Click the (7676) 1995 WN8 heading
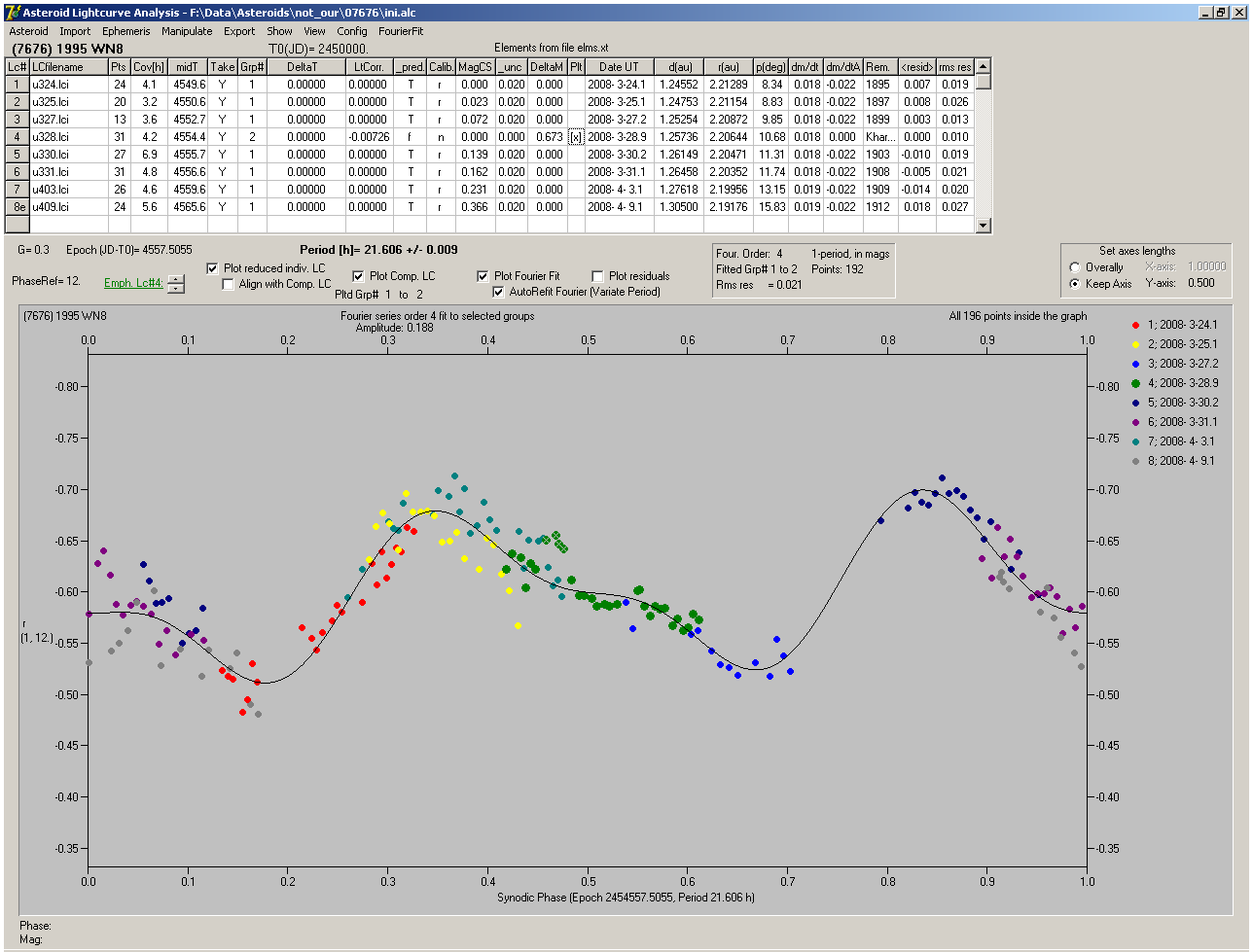This screenshot has height=952, width=1253. (x=67, y=48)
